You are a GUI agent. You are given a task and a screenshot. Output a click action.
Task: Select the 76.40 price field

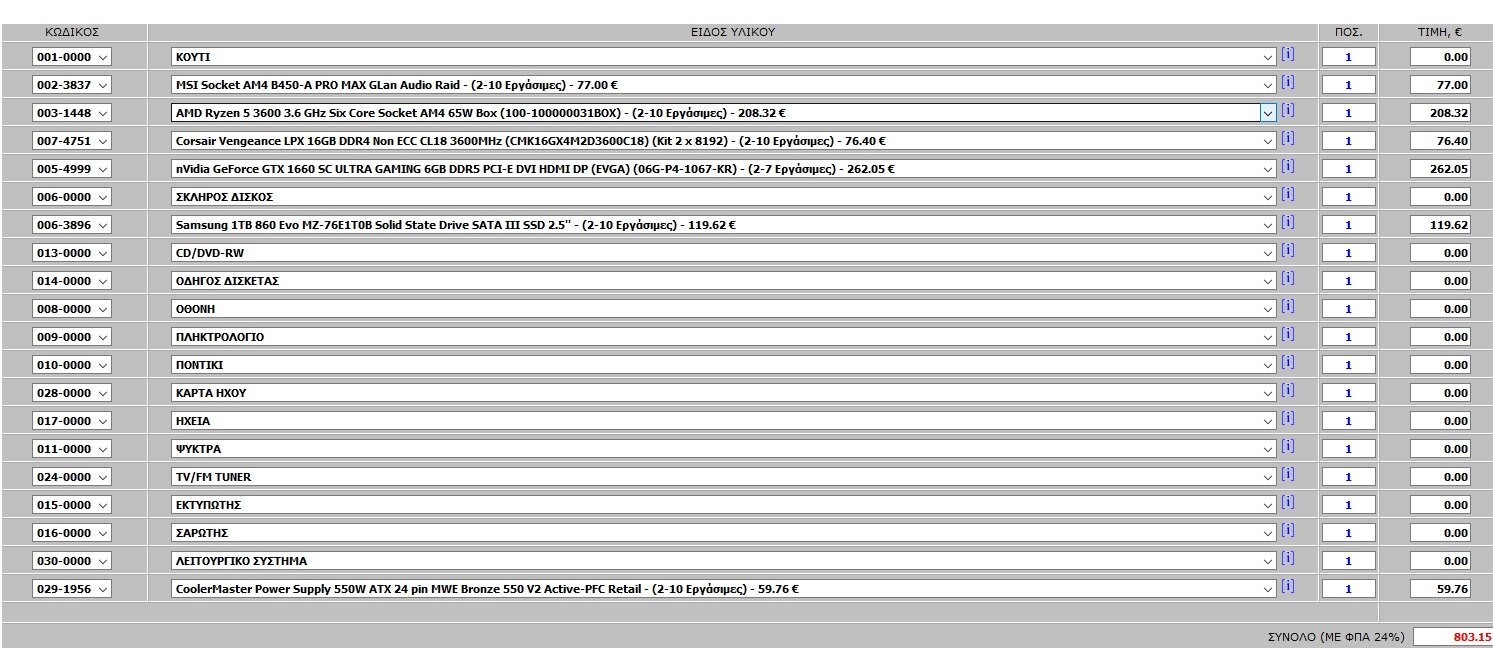1440,141
